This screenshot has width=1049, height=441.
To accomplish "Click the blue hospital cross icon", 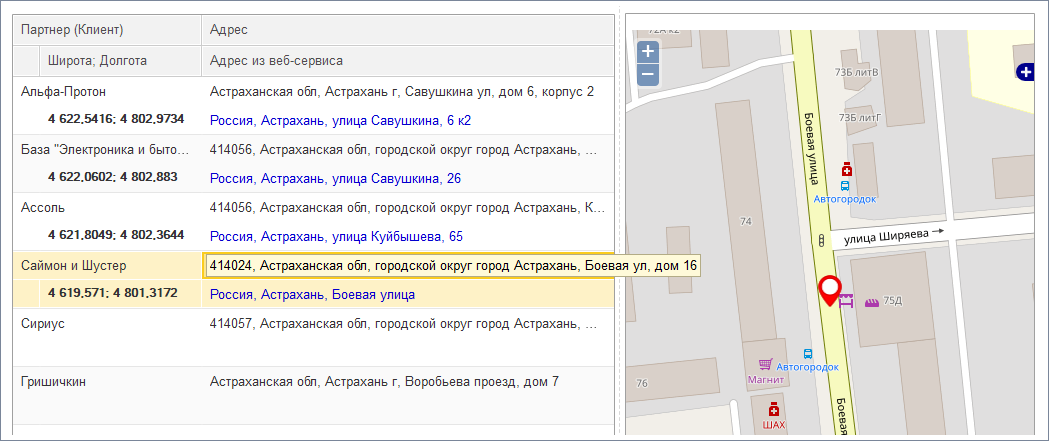I will pyautogui.click(x=1024, y=70).
